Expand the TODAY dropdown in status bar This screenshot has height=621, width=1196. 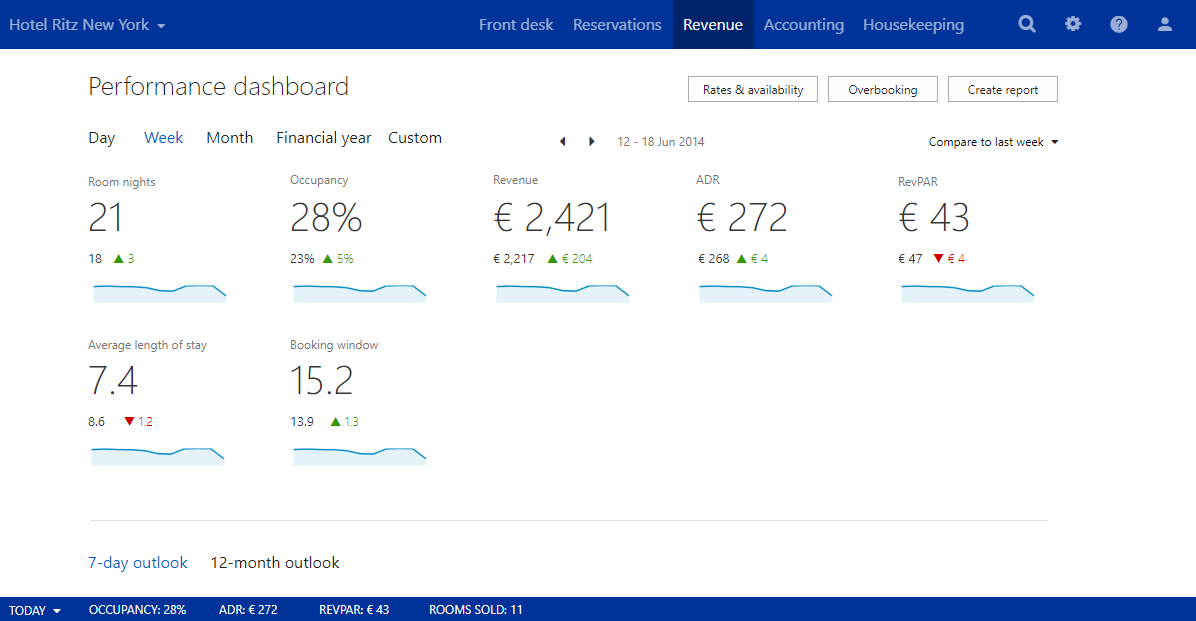click(34, 610)
